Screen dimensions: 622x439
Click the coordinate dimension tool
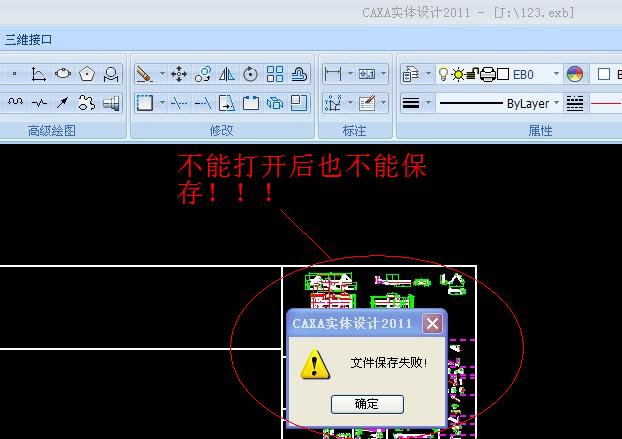pos(332,103)
